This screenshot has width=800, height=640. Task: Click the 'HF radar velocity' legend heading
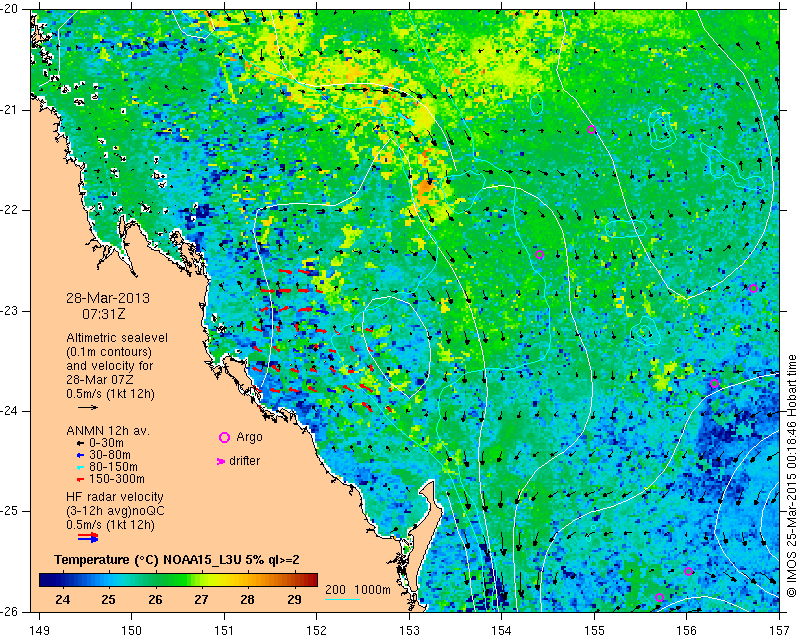(115, 497)
